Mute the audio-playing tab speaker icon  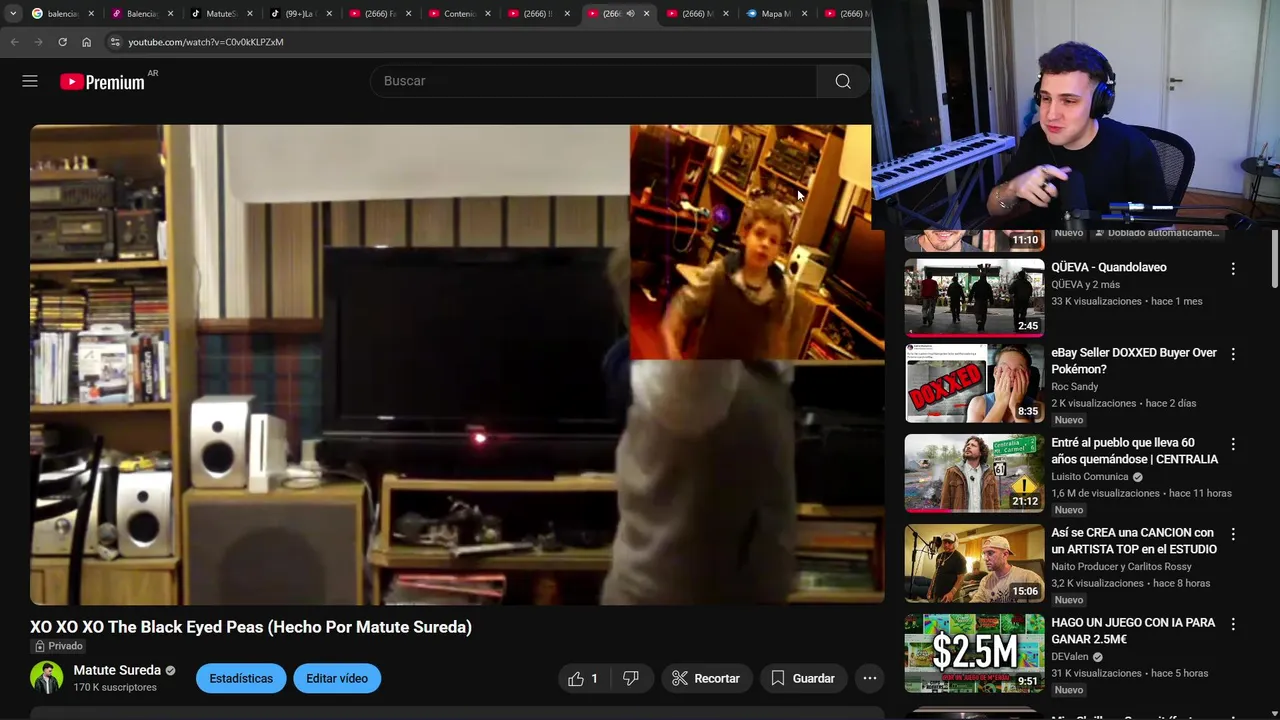(630, 14)
